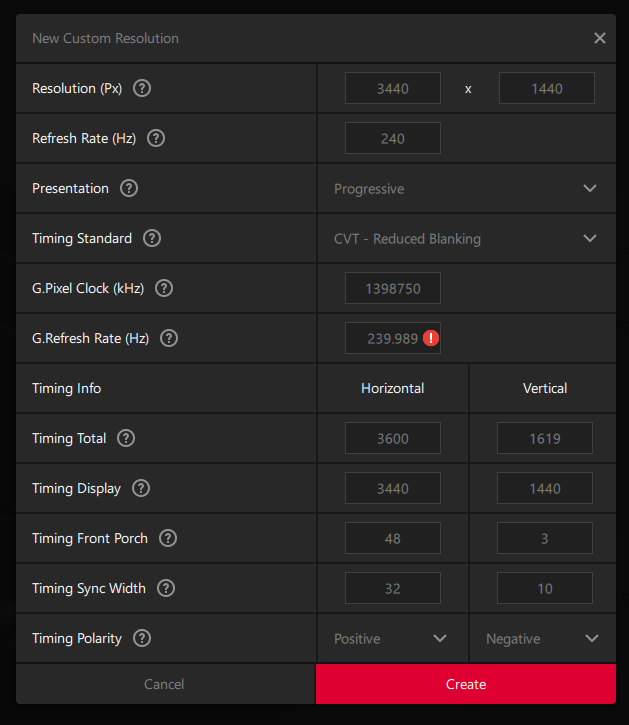The height and width of the screenshot is (725, 629).
Task: Open the G.Pixel Clock help tooltip icon
Action: click(x=164, y=288)
